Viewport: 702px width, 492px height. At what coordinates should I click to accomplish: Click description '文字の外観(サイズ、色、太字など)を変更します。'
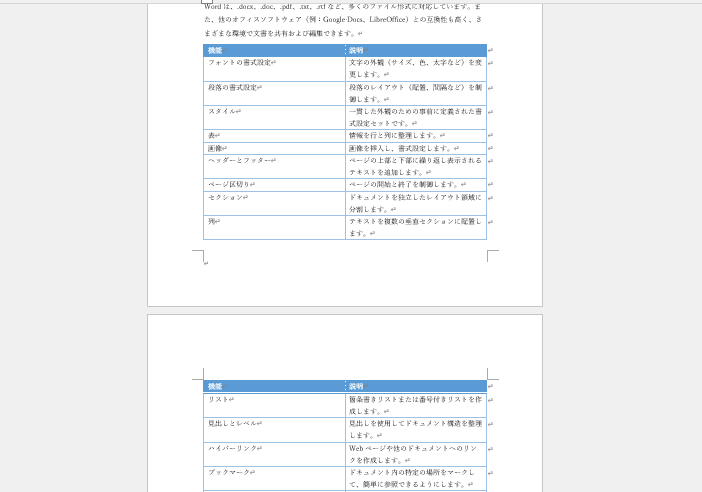(x=415, y=68)
